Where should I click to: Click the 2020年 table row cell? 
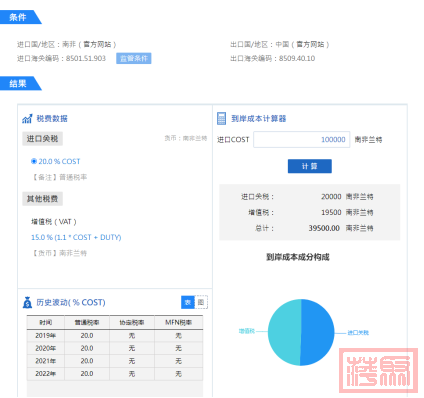pyautogui.click(x=46, y=348)
